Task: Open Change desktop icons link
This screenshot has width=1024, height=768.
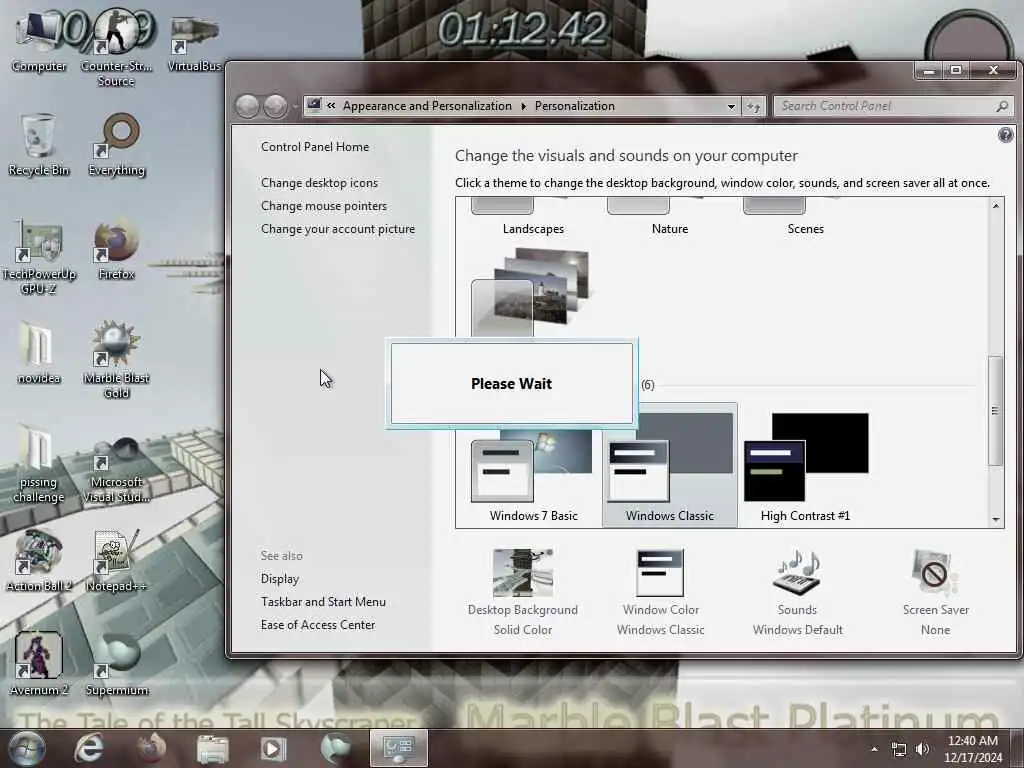Action: (x=319, y=183)
